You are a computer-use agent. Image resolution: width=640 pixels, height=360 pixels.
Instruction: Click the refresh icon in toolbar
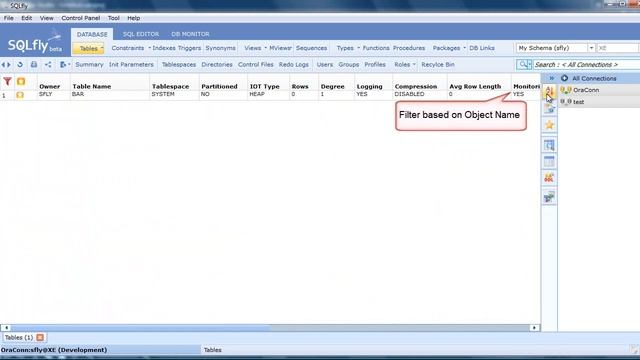20,64
